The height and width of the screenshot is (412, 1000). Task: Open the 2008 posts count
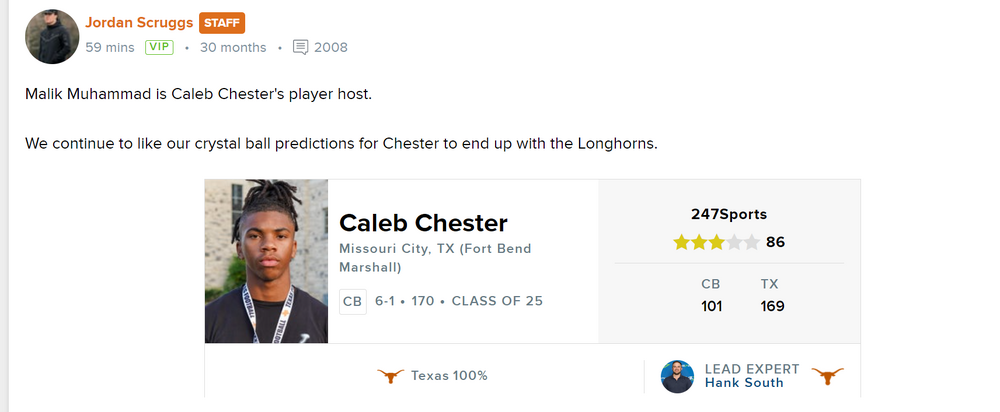coord(331,47)
